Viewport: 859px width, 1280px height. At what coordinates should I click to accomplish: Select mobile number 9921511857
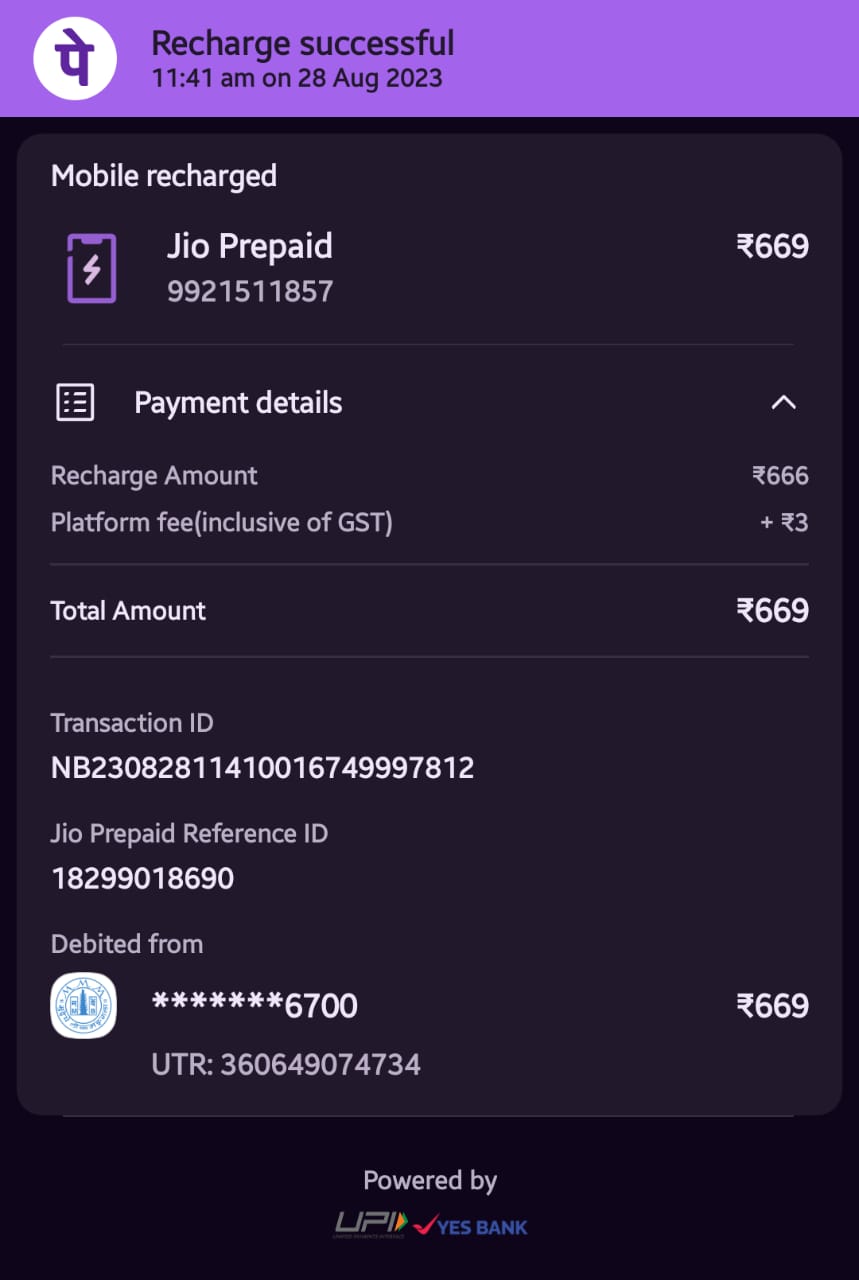pos(250,291)
